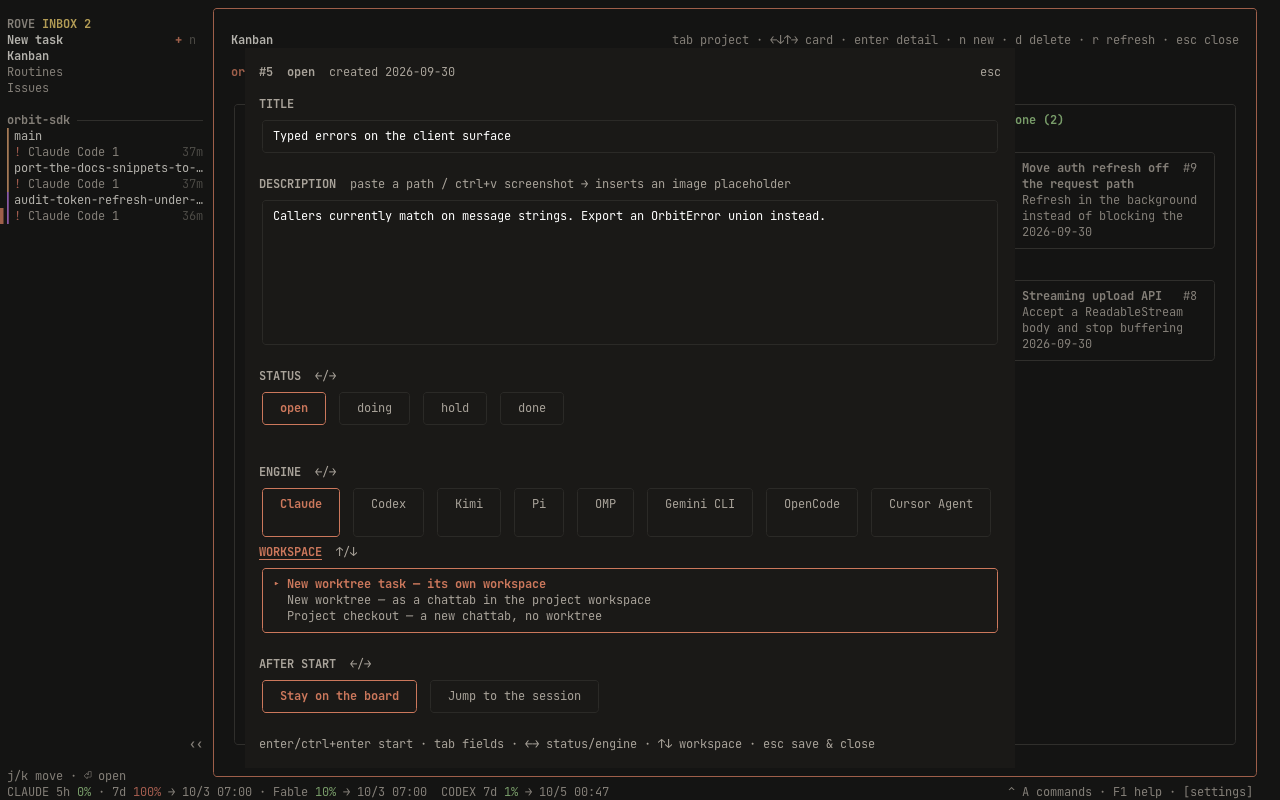1280x800 pixels.
Task: Select port-the-docs-snippets branch row
Action: (106, 168)
